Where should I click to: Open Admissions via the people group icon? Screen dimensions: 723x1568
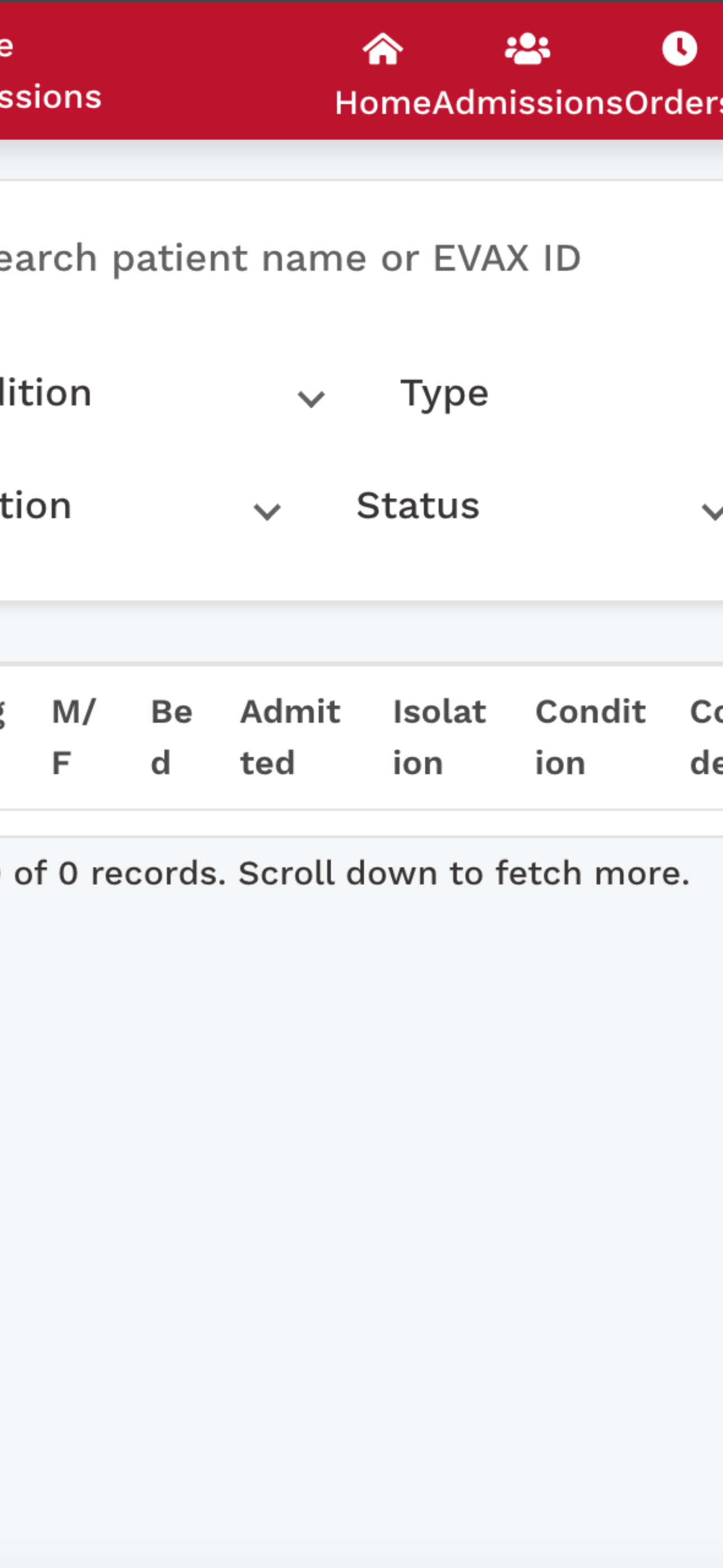click(x=527, y=49)
